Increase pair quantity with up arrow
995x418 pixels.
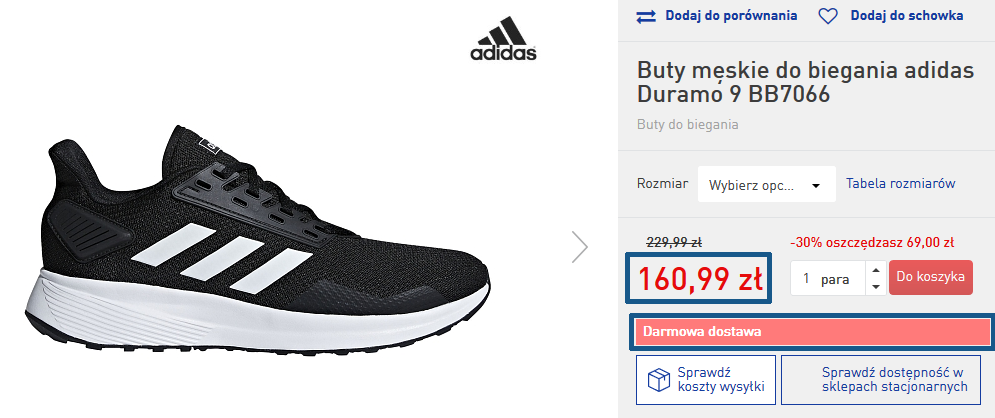click(876, 270)
